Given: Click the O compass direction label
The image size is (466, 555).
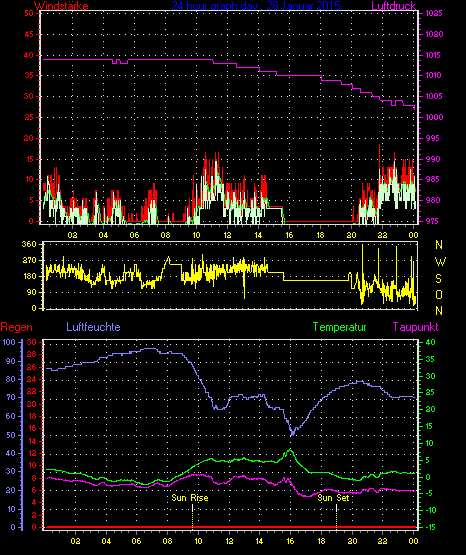Looking at the screenshot, I should tap(439, 294).
